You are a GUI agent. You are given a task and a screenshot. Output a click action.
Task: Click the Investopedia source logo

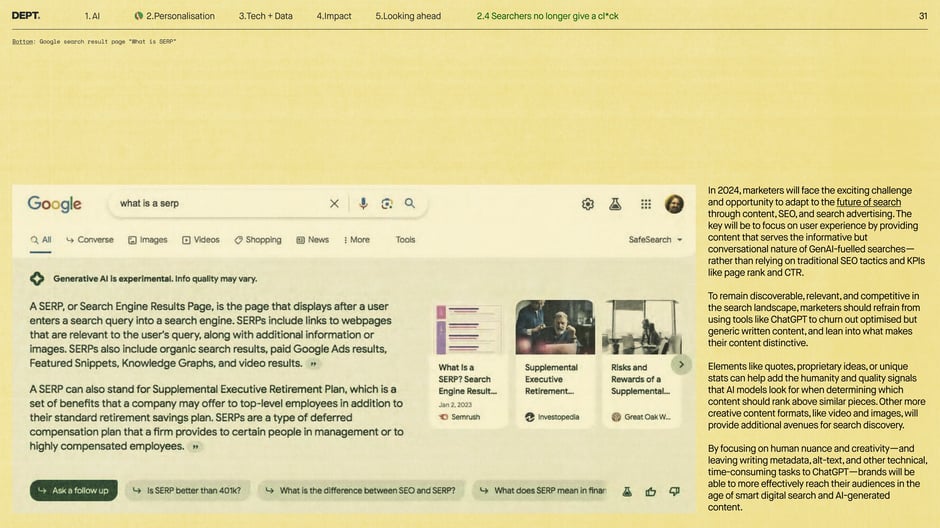[529, 417]
